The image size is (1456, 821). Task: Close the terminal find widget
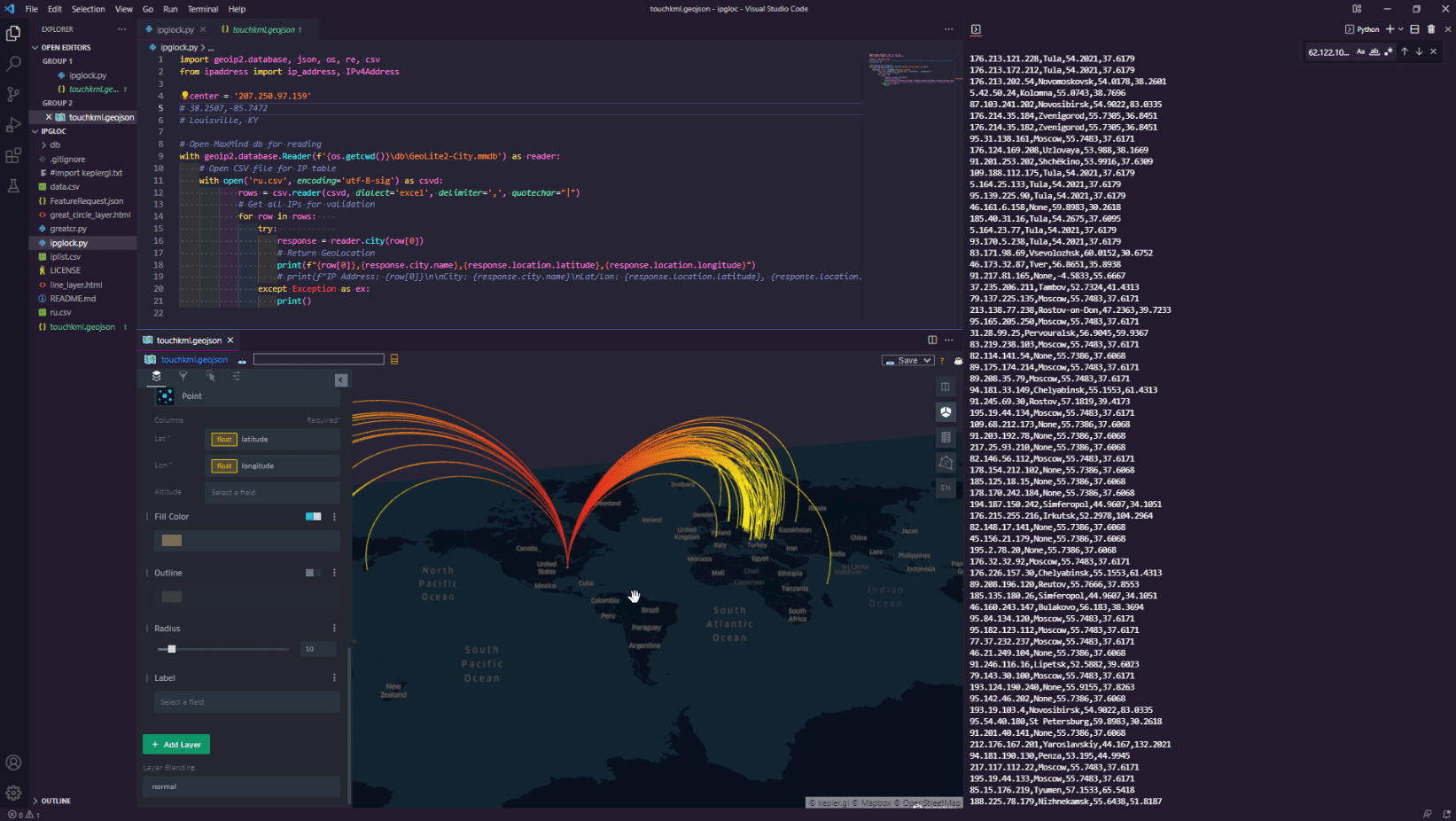click(x=1434, y=51)
